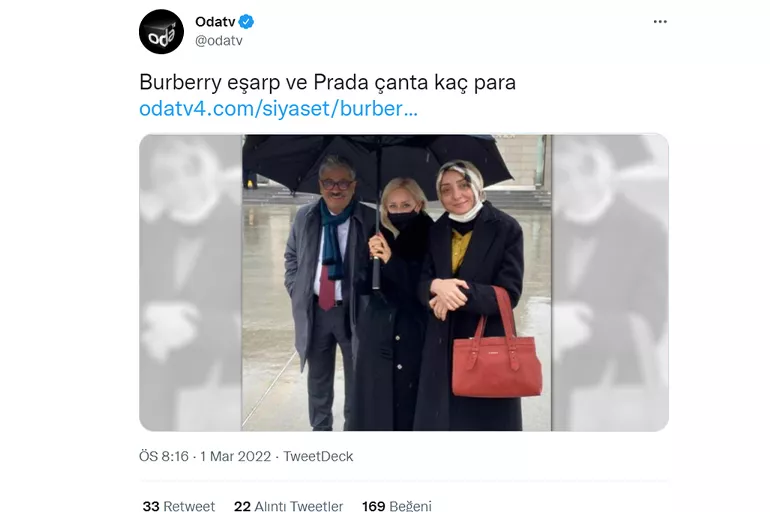View the 33 Retweet list
The width and height of the screenshot is (770, 512).
[179, 506]
